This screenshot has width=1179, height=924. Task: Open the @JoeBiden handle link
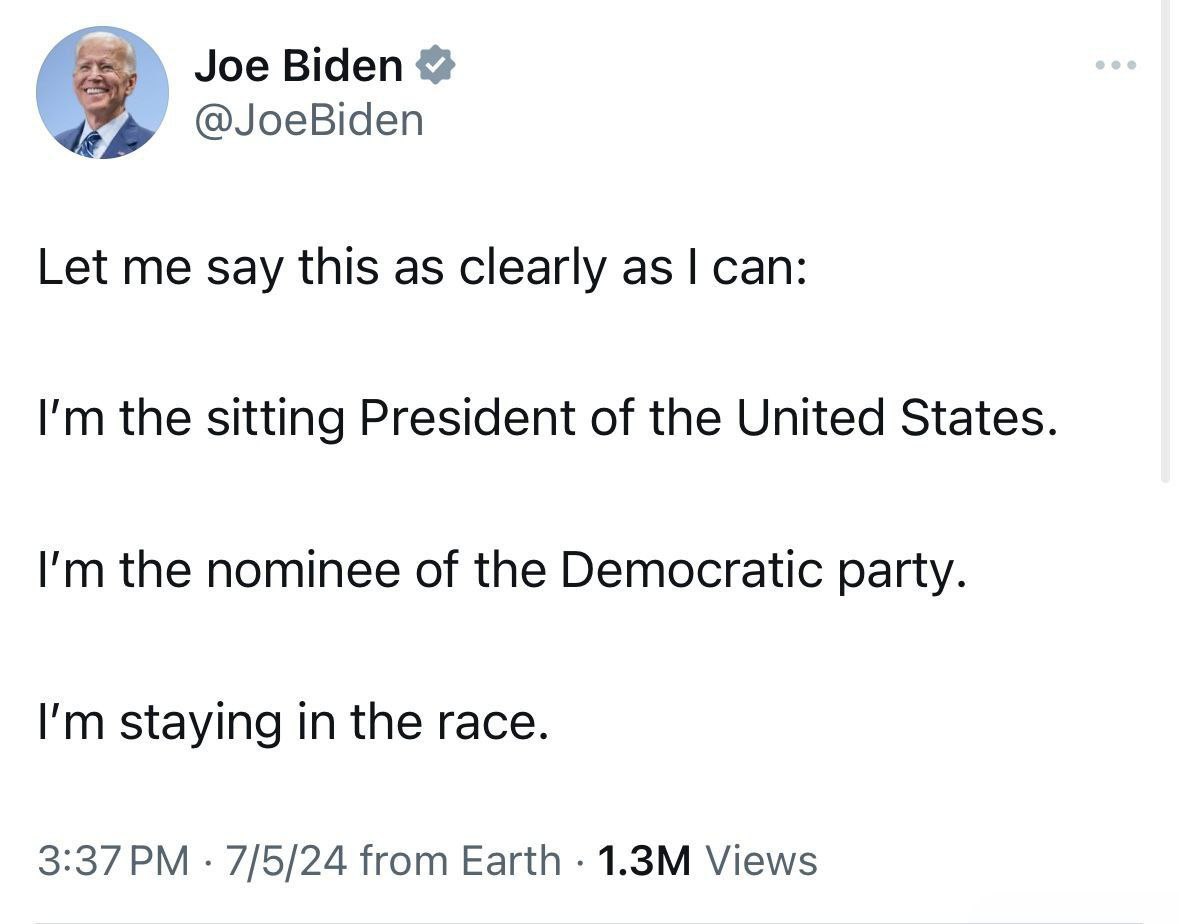pos(310,121)
